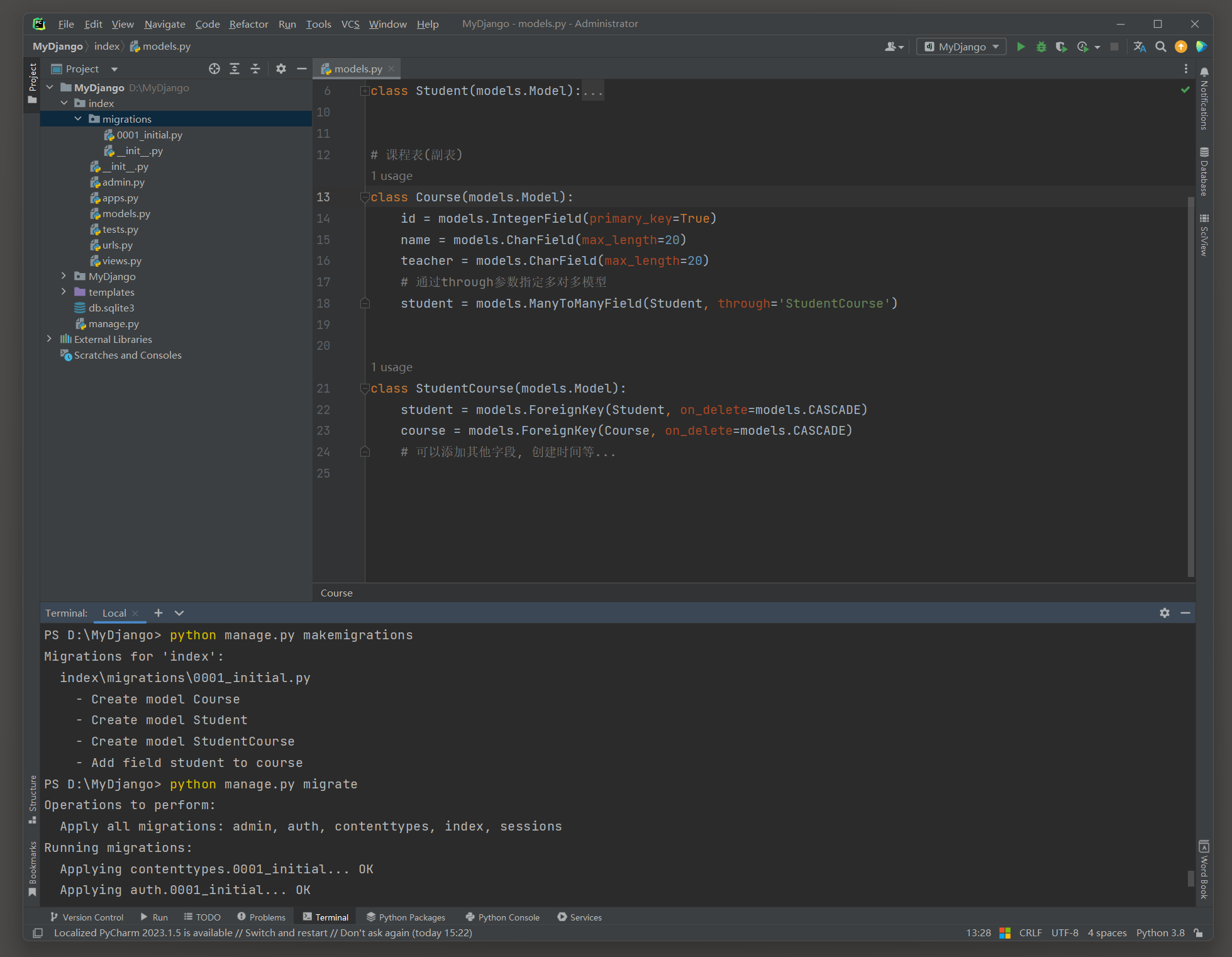Expand the migrations folder

pyautogui.click(x=77, y=119)
